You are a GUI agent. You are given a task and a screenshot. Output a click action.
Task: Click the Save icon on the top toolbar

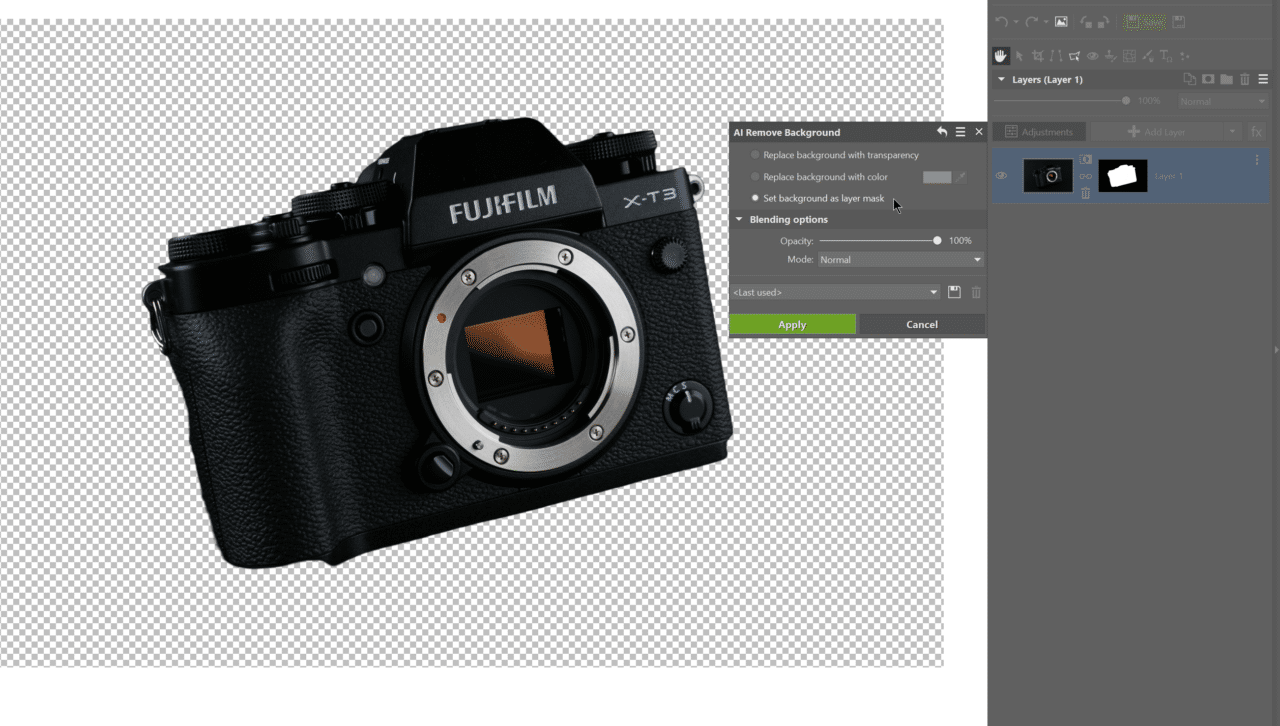click(x=1176, y=21)
